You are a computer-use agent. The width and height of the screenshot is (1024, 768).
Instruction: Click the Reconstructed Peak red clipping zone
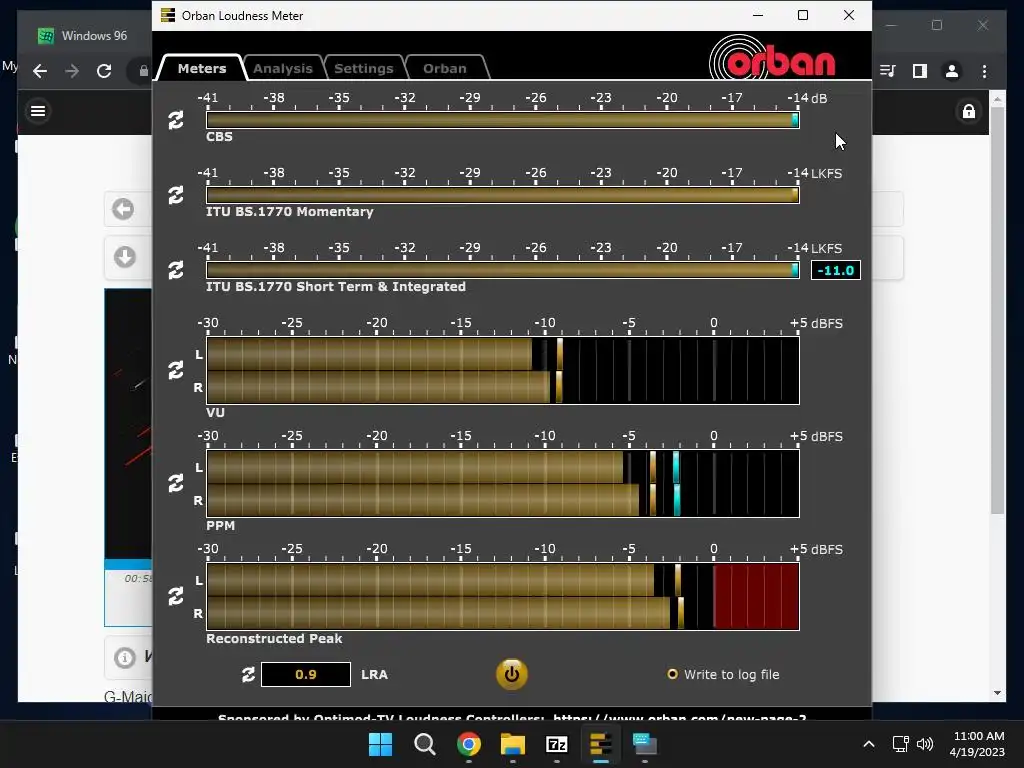click(x=756, y=596)
